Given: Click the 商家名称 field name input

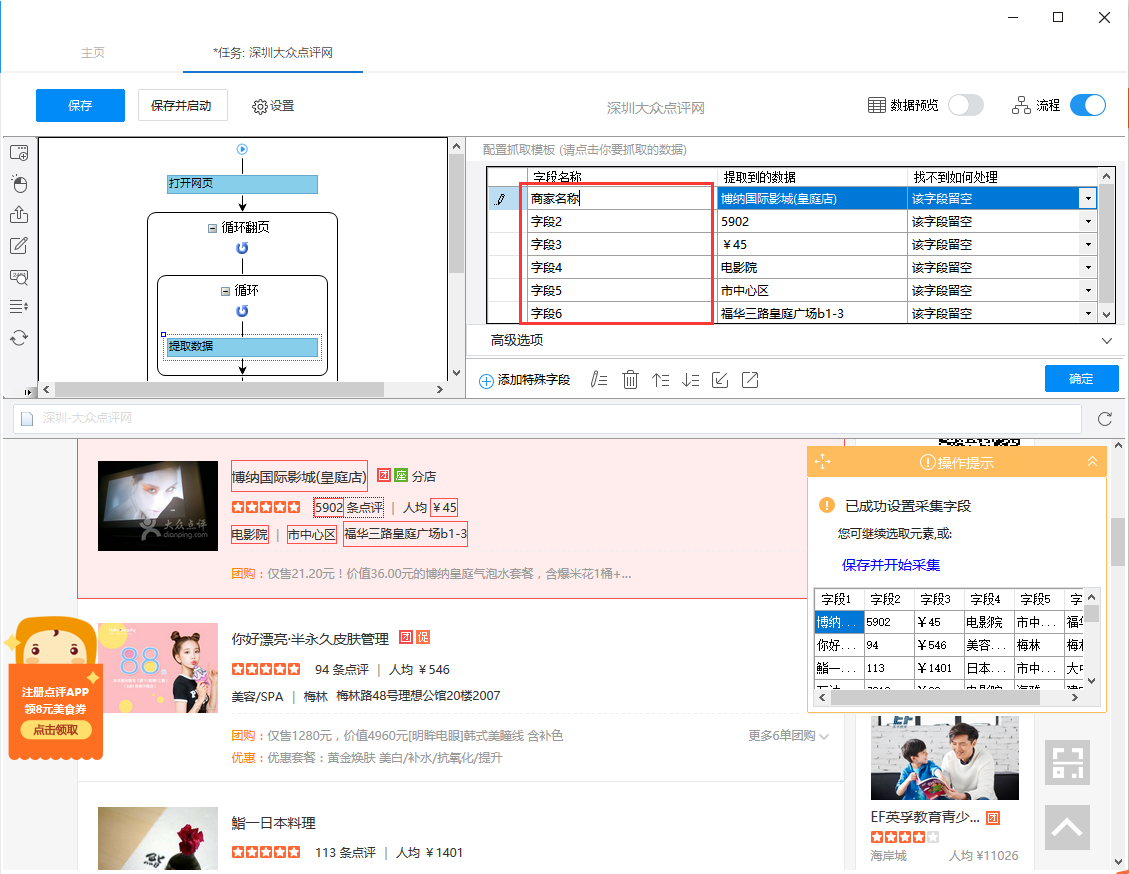Looking at the screenshot, I should (620, 199).
